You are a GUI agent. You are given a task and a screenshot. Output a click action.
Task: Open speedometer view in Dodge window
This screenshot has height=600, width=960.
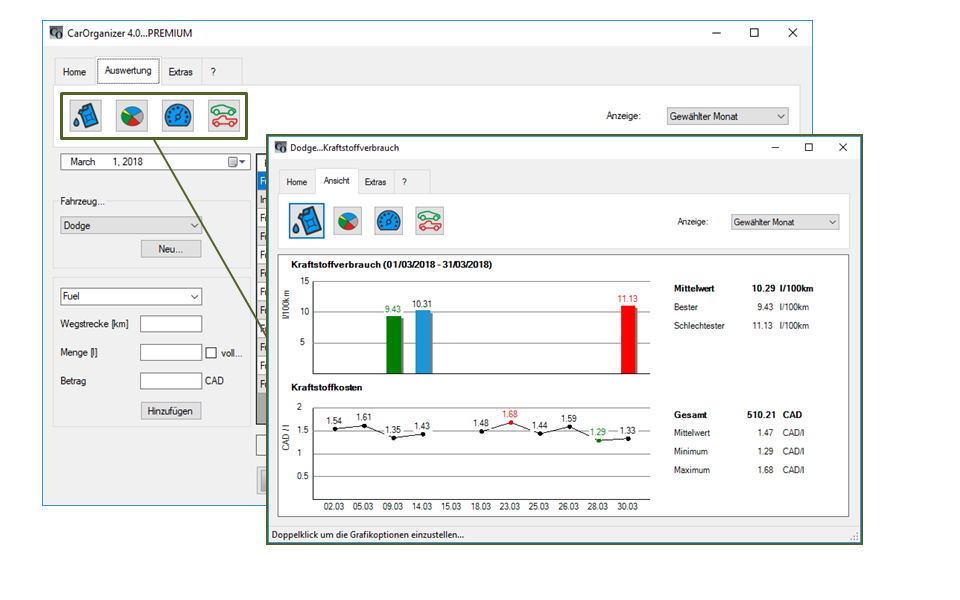(388, 221)
